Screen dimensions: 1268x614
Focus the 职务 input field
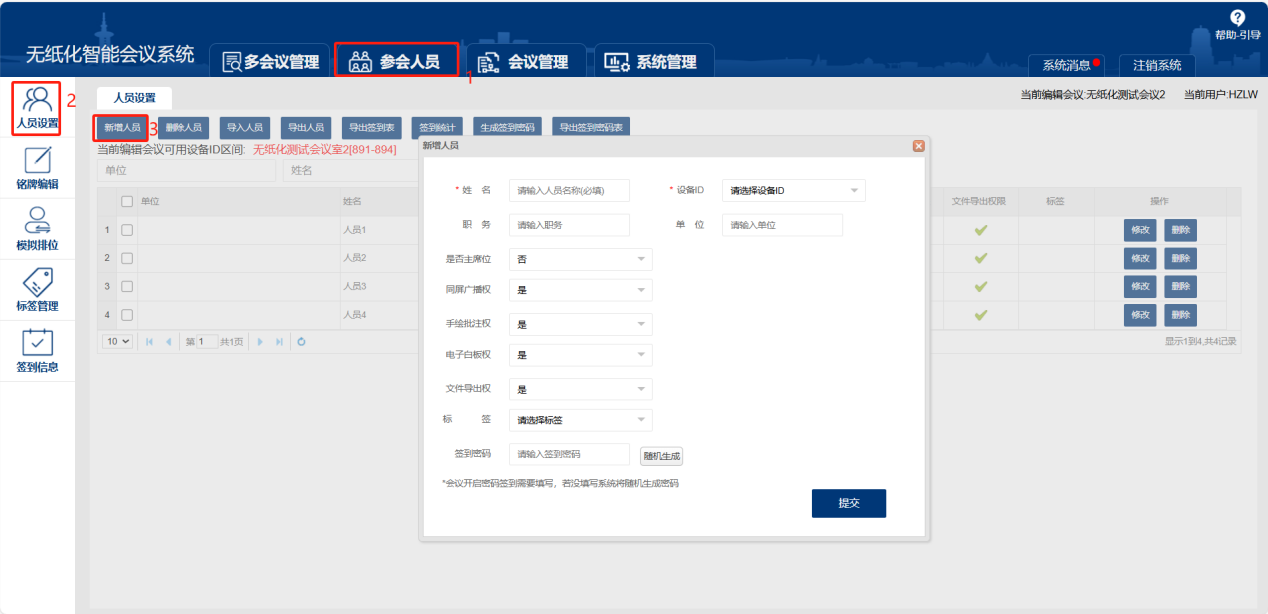569,225
